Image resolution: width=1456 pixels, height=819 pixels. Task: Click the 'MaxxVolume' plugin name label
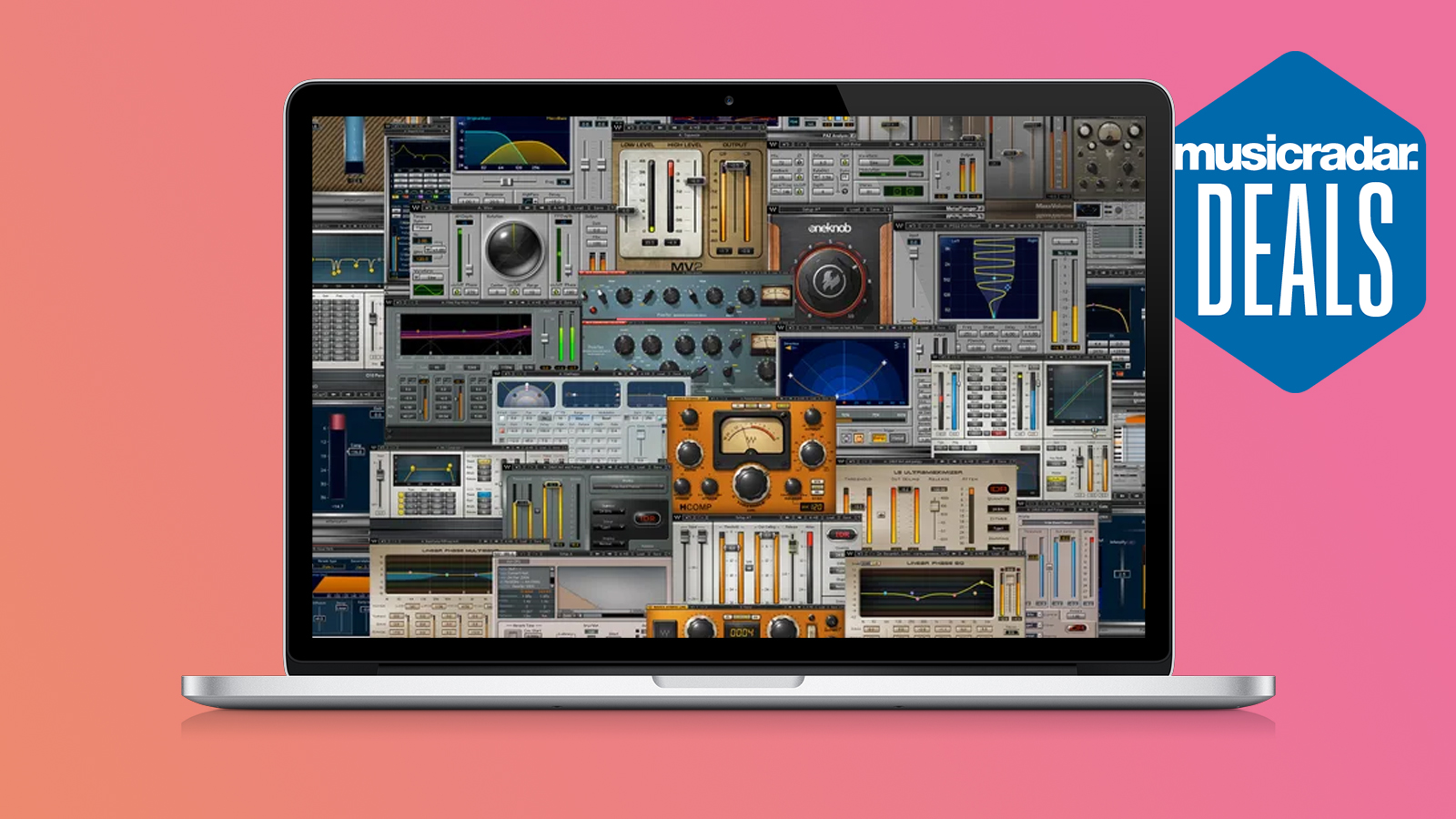pyautogui.click(x=1054, y=207)
